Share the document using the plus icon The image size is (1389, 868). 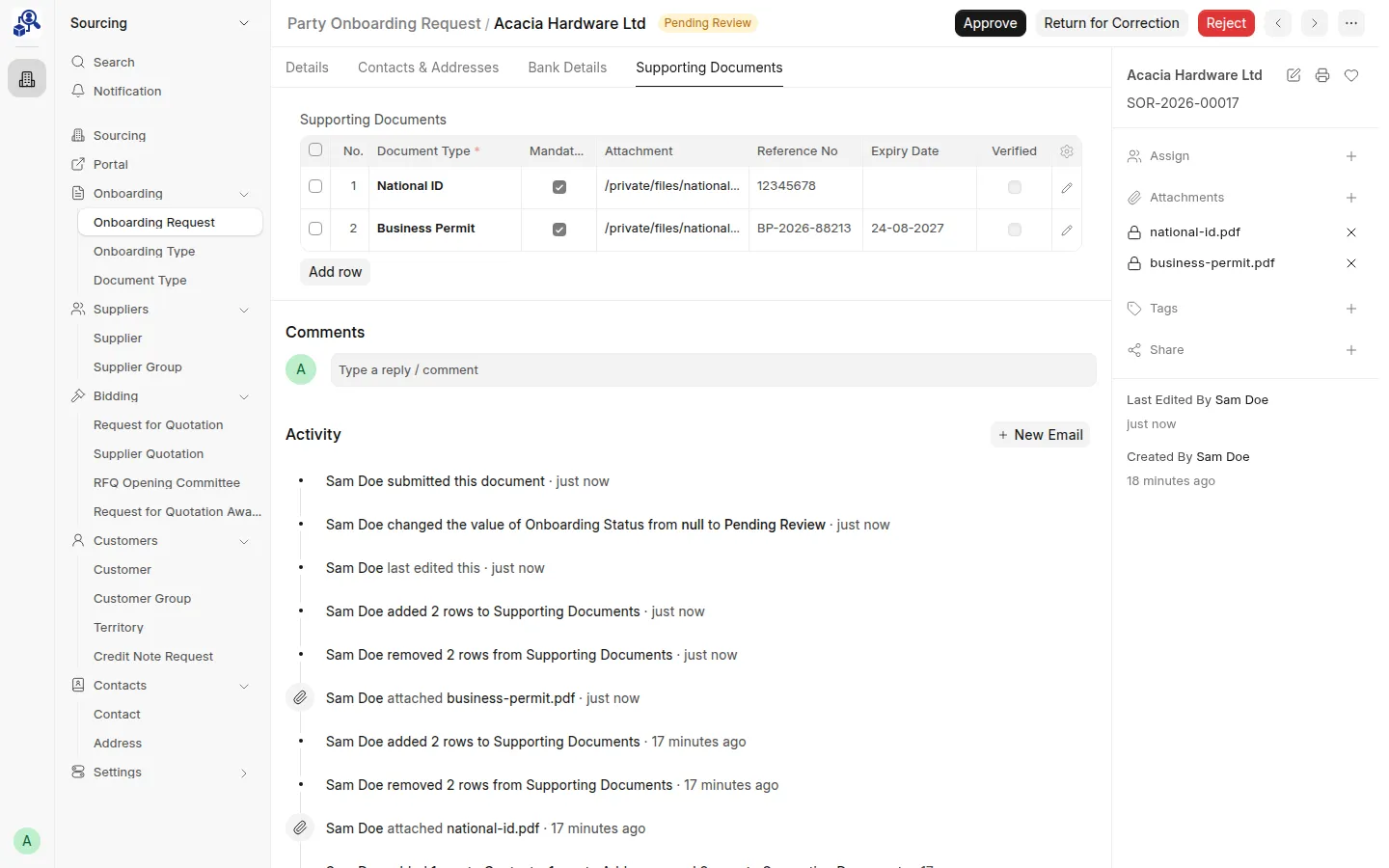point(1351,350)
